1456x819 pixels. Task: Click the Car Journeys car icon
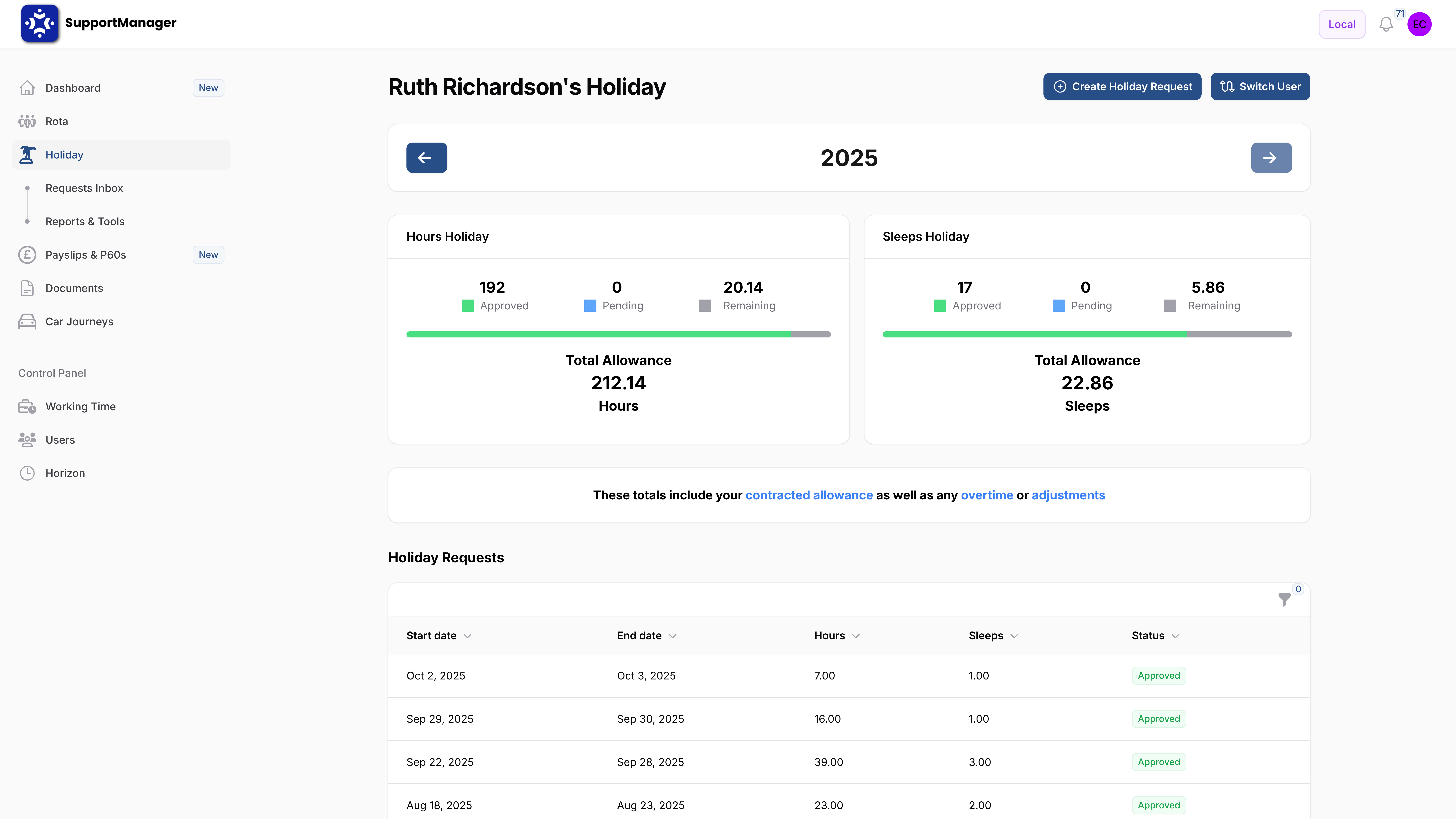click(27, 322)
